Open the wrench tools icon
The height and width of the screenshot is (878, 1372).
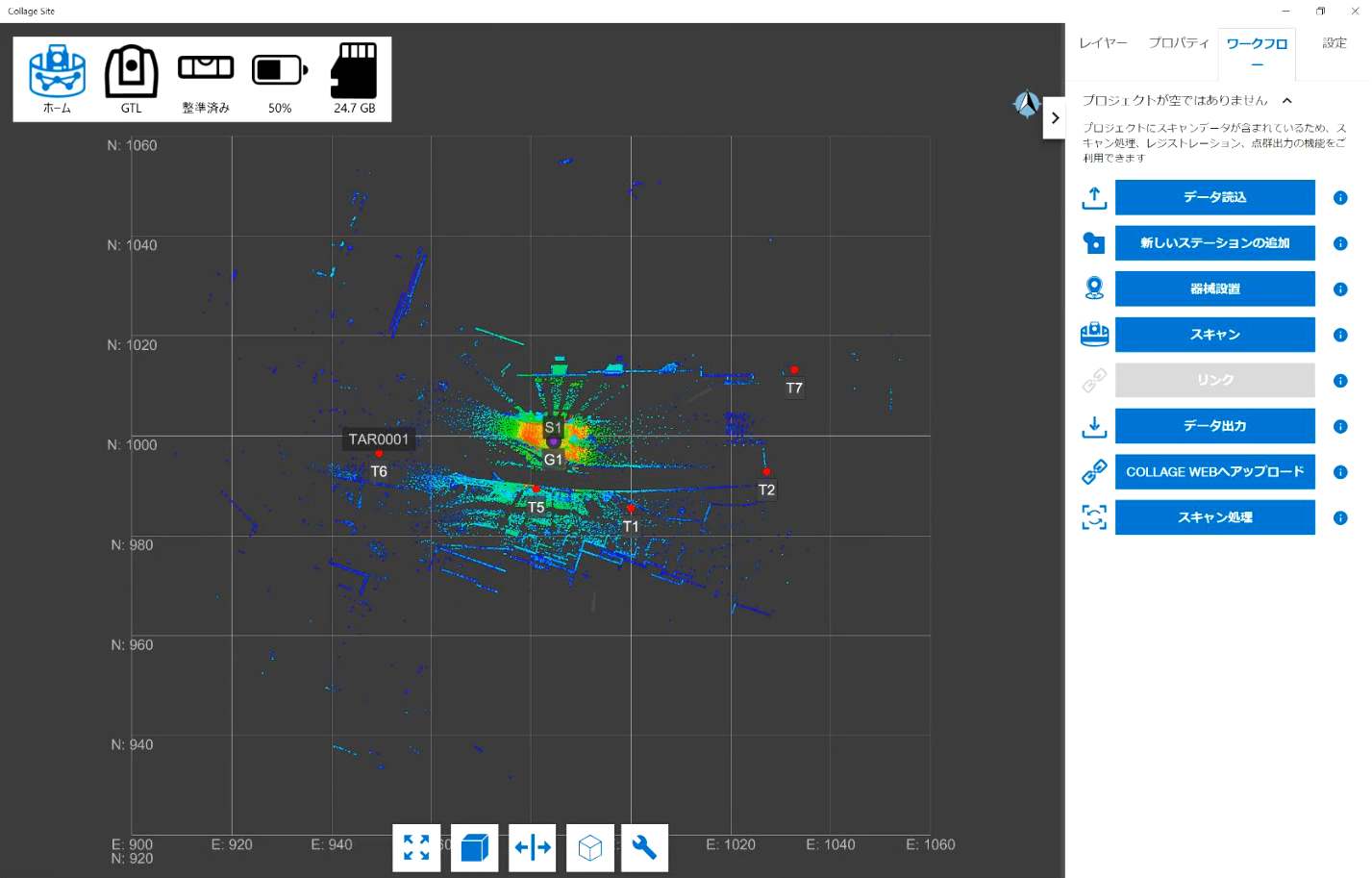click(x=644, y=847)
